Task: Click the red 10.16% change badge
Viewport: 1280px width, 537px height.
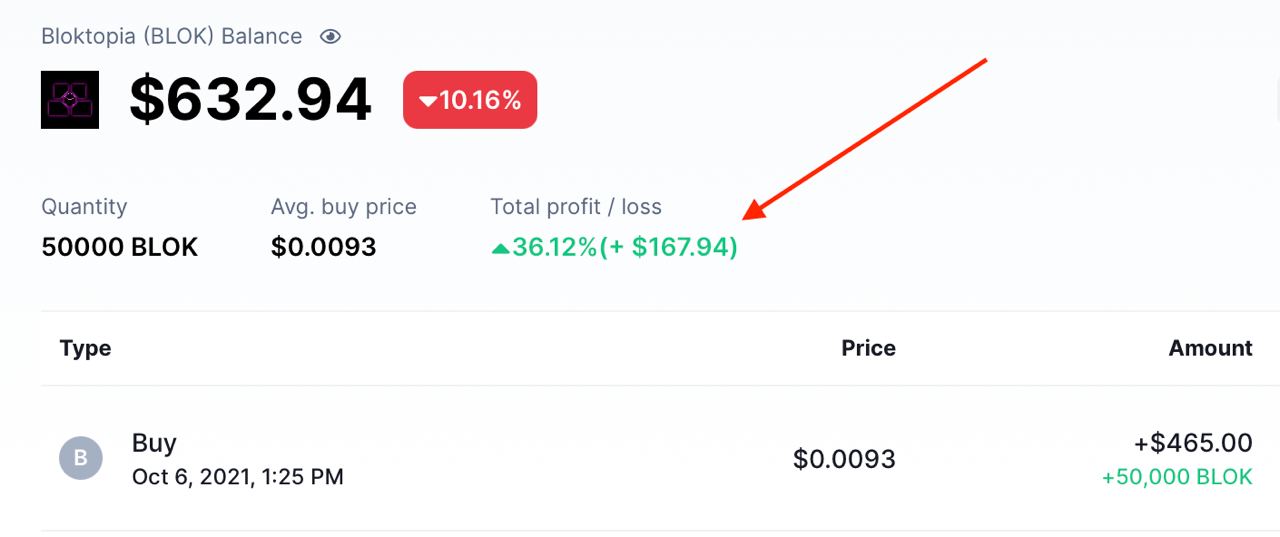Action: pyautogui.click(x=470, y=100)
